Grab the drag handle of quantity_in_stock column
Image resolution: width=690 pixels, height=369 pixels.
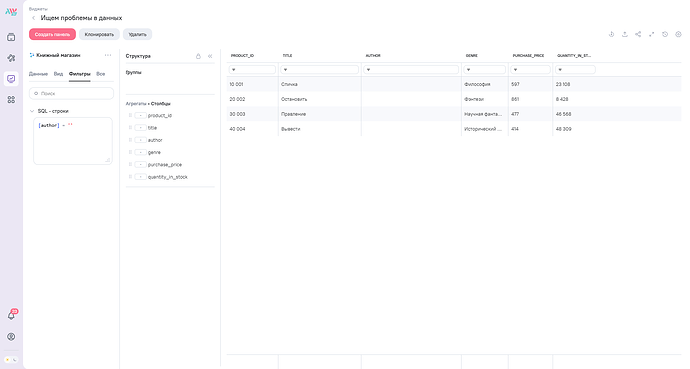(130, 177)
